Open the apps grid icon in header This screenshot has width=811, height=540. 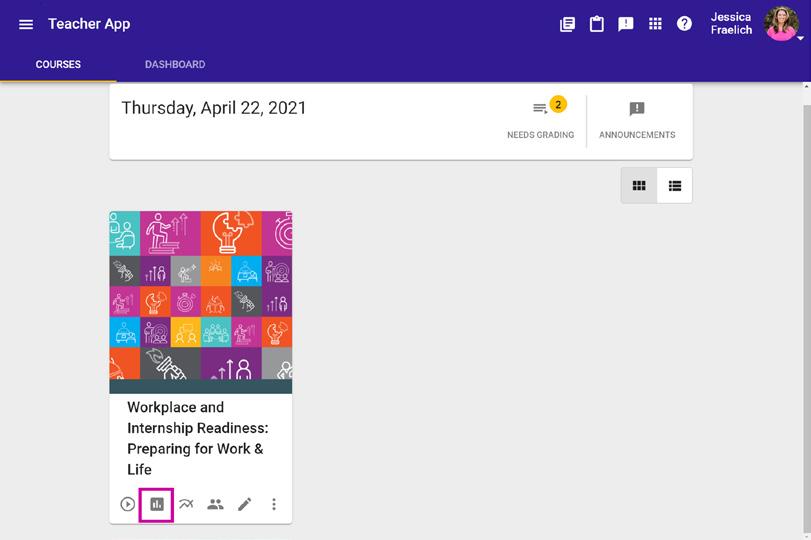point(655,24)
